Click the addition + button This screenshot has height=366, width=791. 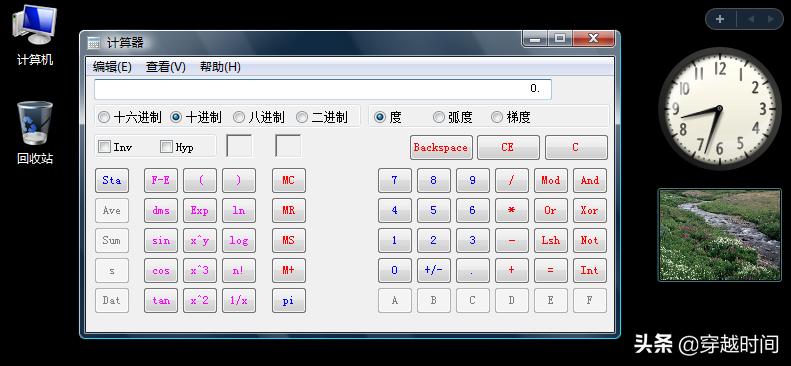pyautogui.click(x=512, y=271)
